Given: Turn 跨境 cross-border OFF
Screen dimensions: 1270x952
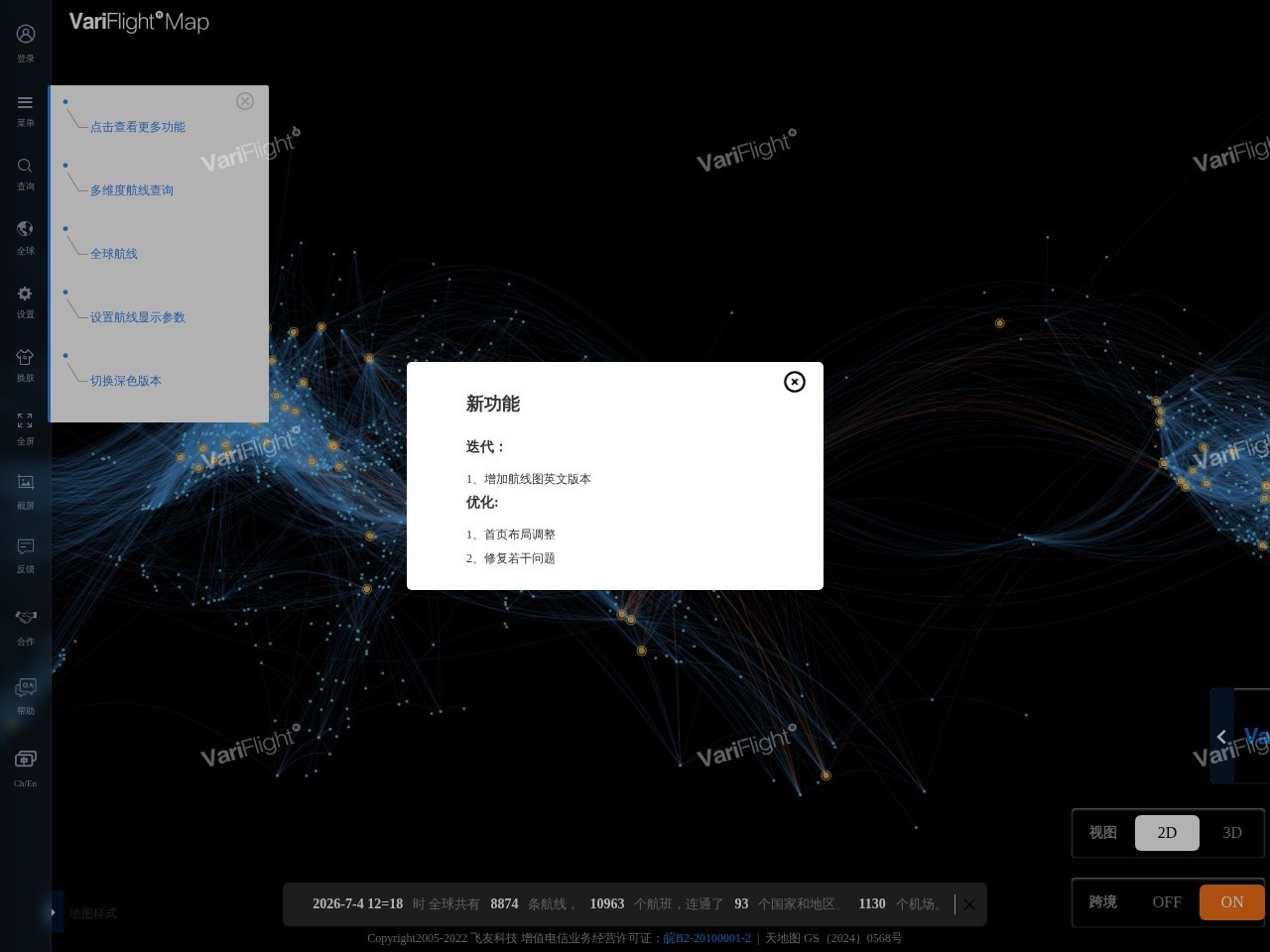Looking at the screenshot, I should (x=1167, y=902).
